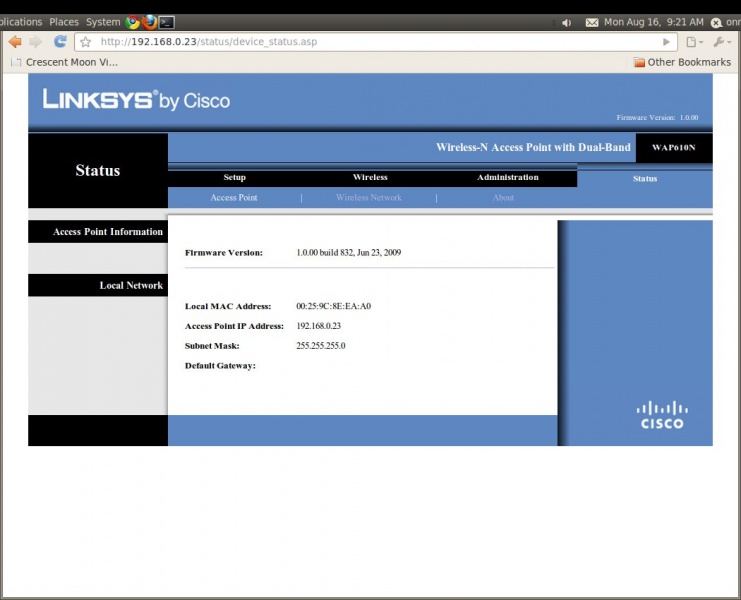Switch to the Setup tab
Viewport: 741px width, 600px height.
pyautogui.click(x=234, y=177)
